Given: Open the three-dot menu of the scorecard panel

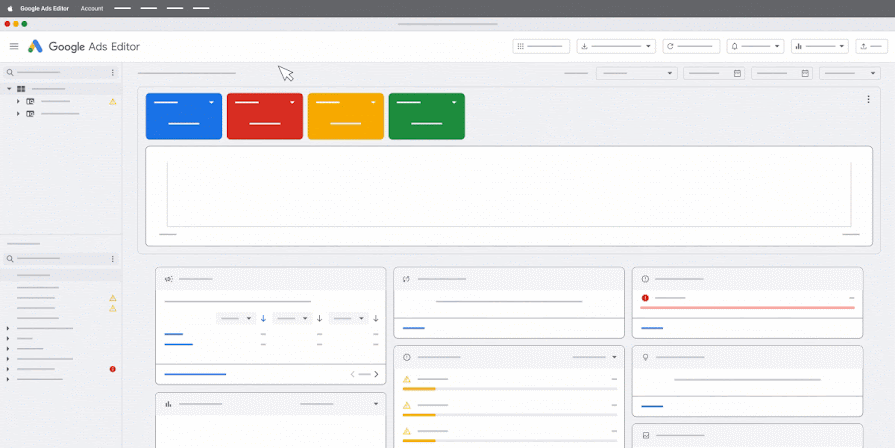Looking at the screenshot, I should 868,99.
